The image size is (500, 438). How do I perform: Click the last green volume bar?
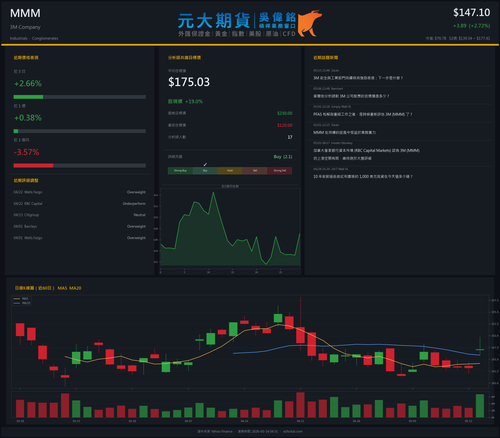click(x=480, y=406)
